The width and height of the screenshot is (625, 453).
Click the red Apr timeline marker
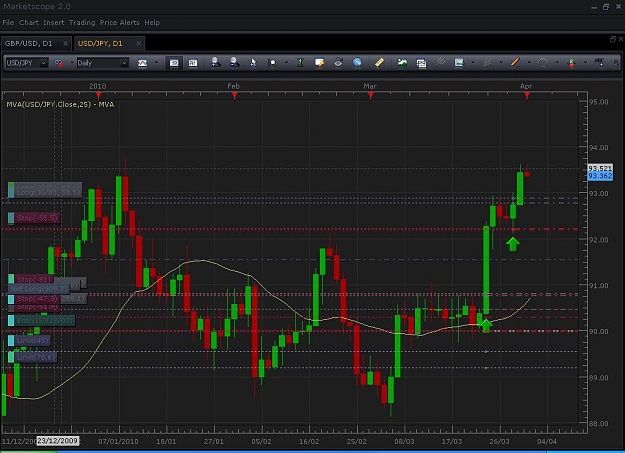click(527, 95)
